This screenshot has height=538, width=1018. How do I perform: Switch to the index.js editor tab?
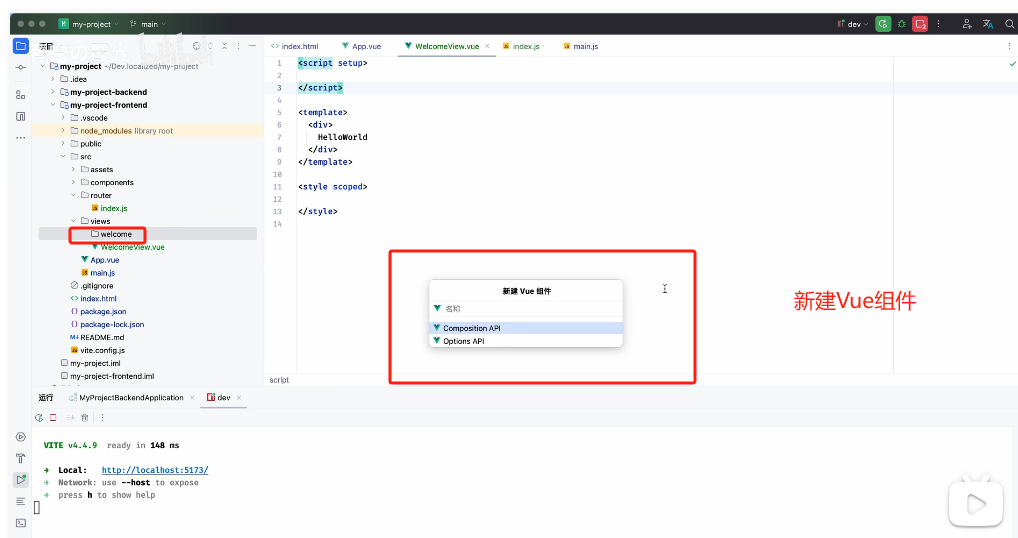(x=521, y=46)
